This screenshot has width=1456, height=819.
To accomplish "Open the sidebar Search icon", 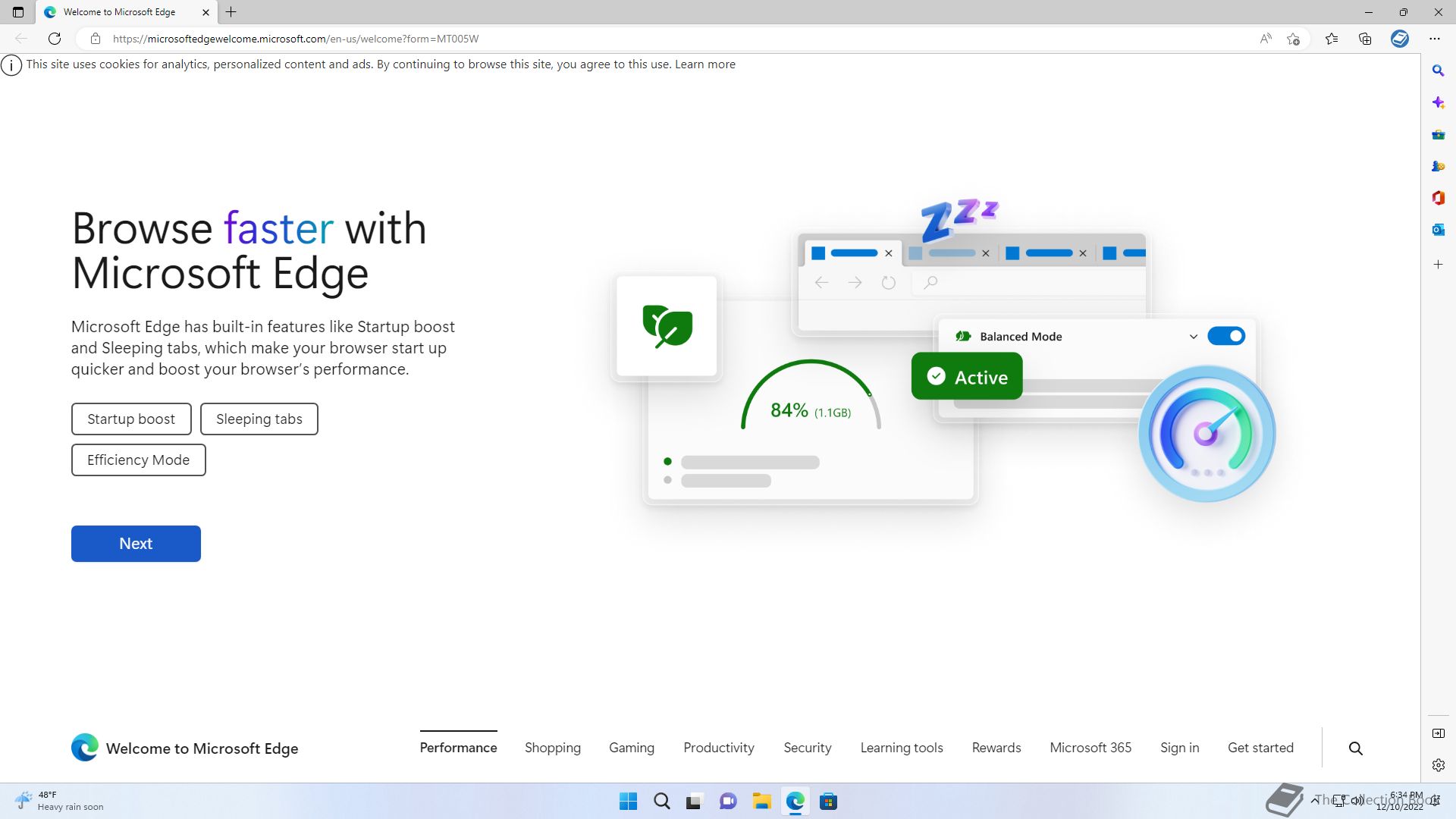I will [x=1438, y=71].
